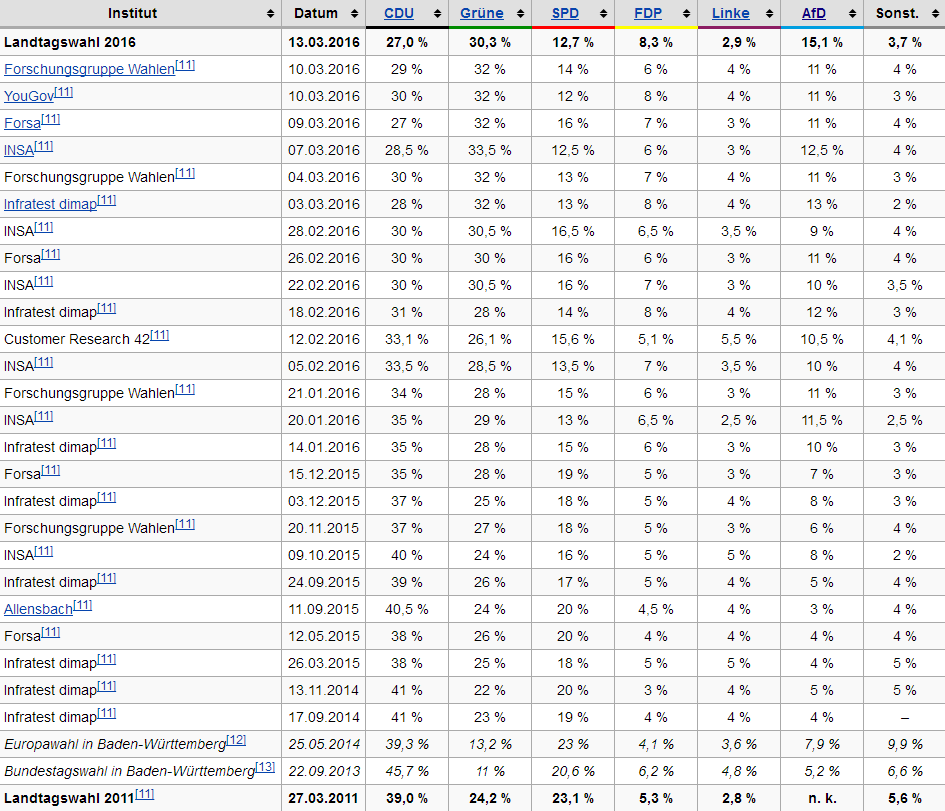This screenshot has width=945, height=811.
Task: Select date cell 22.09.2013
Action: 324,772
